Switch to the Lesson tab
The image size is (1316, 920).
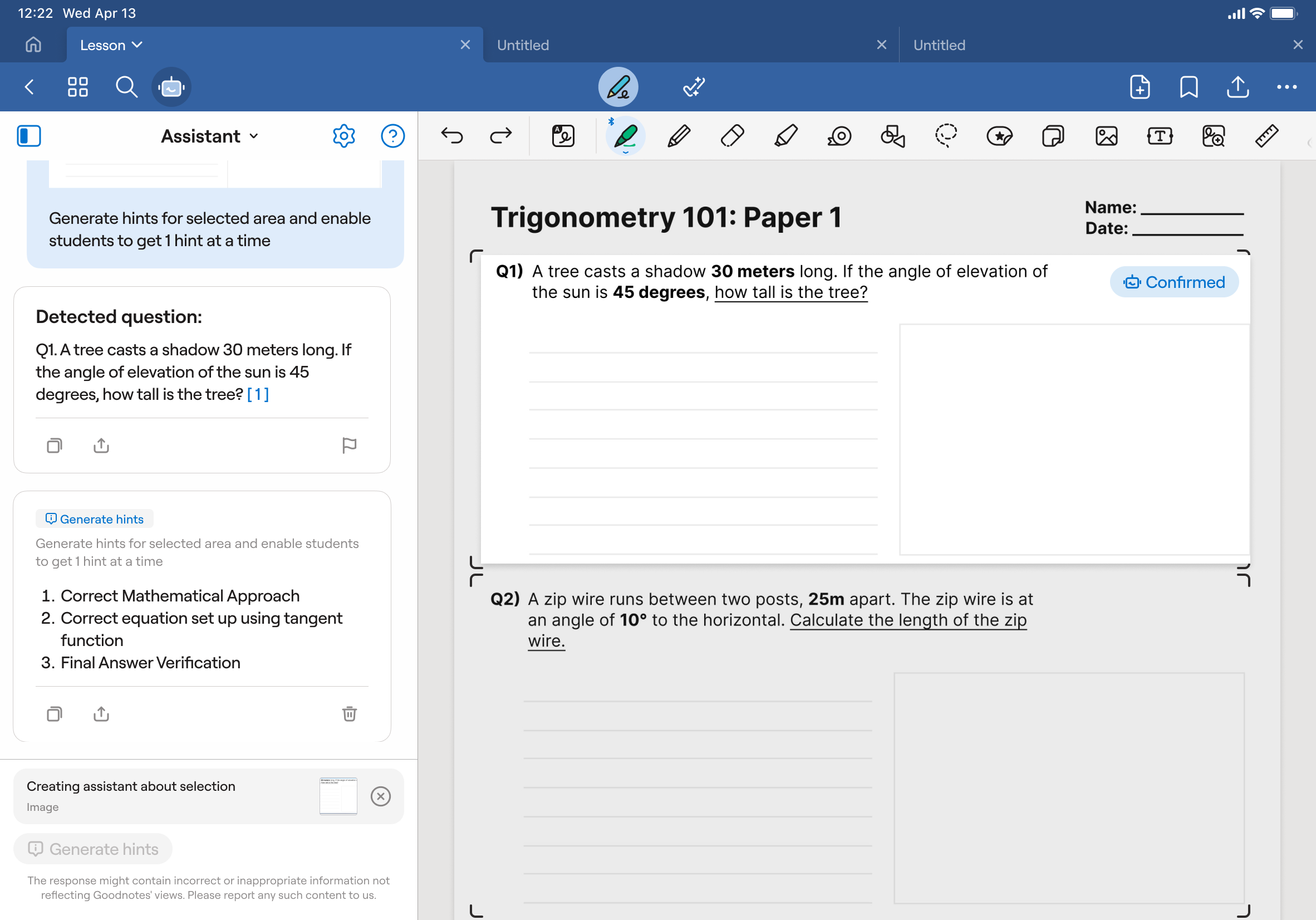point(102,45)
